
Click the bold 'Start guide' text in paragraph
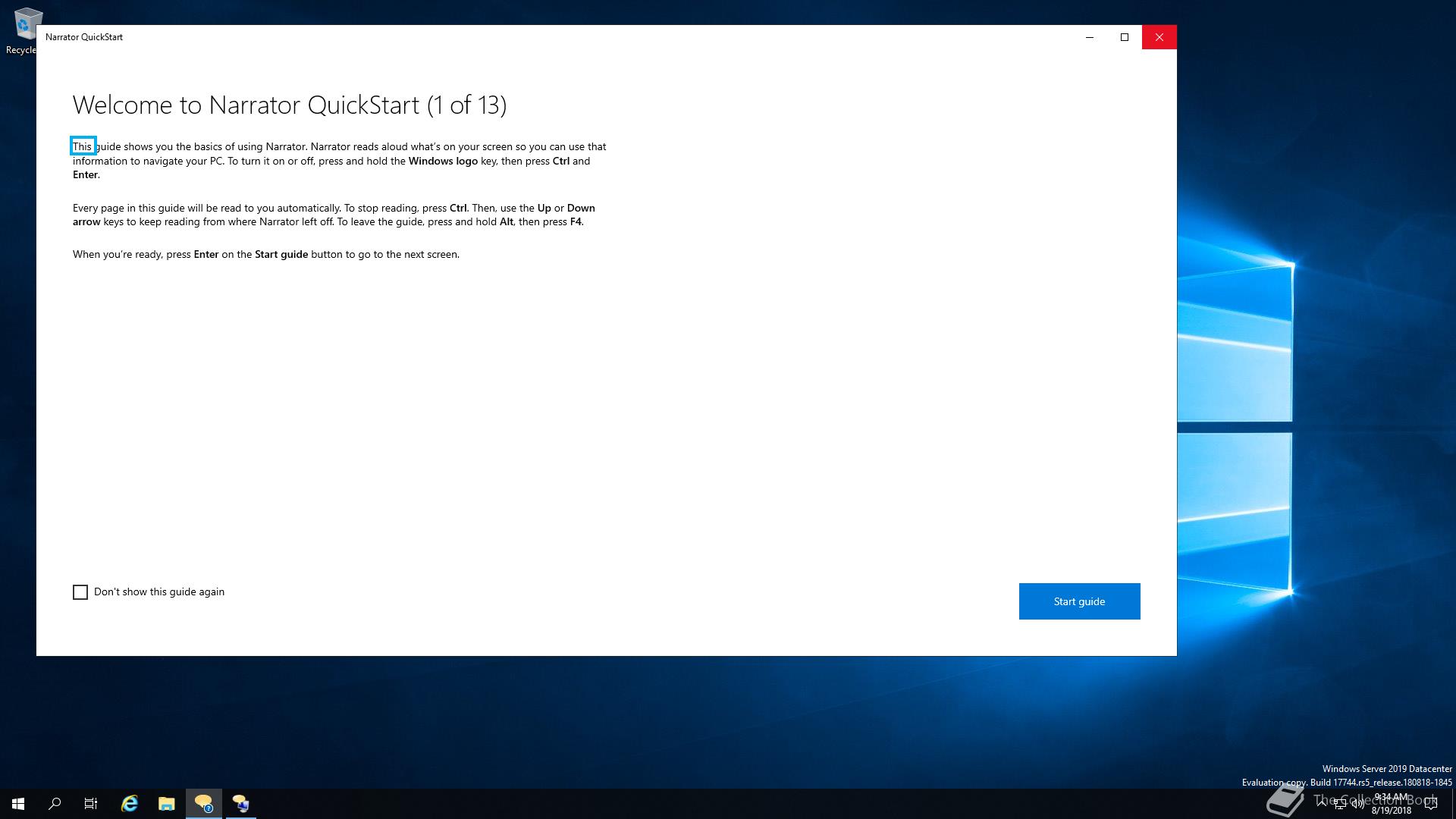click(281, 254)
